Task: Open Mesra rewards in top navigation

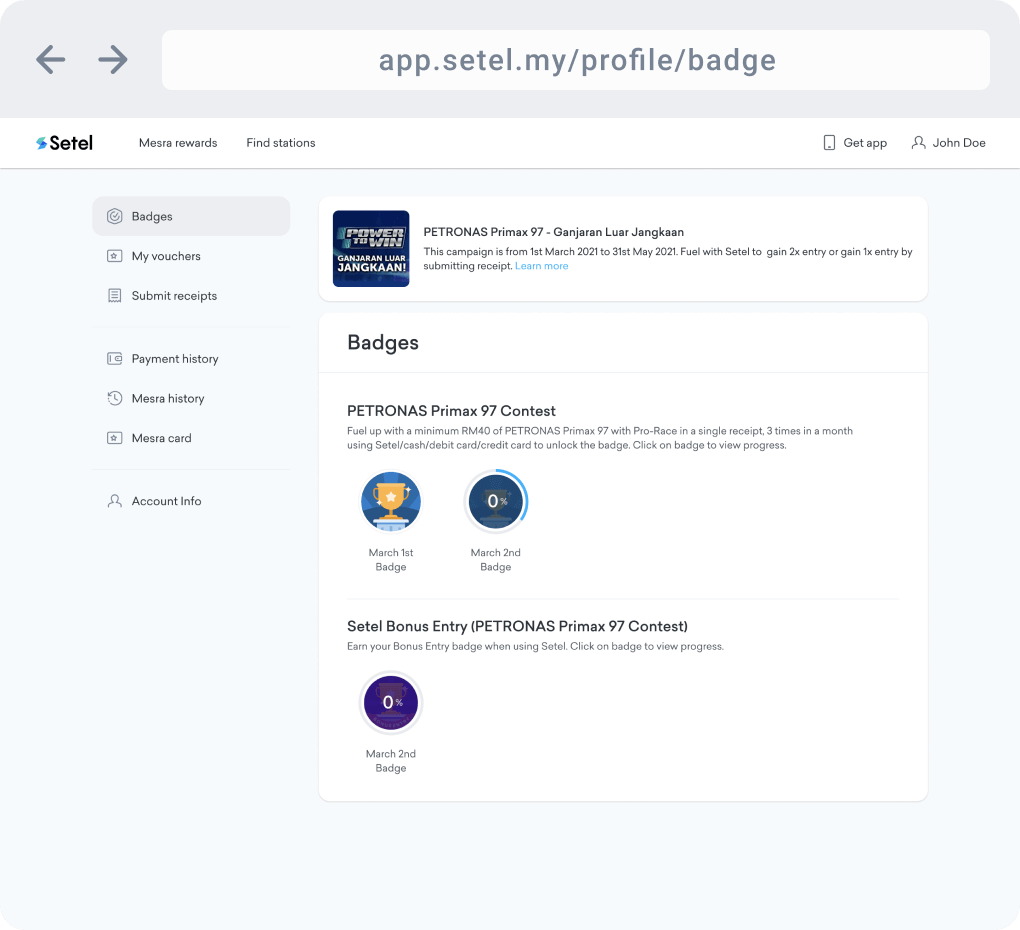Action: (x=178, y=143)
